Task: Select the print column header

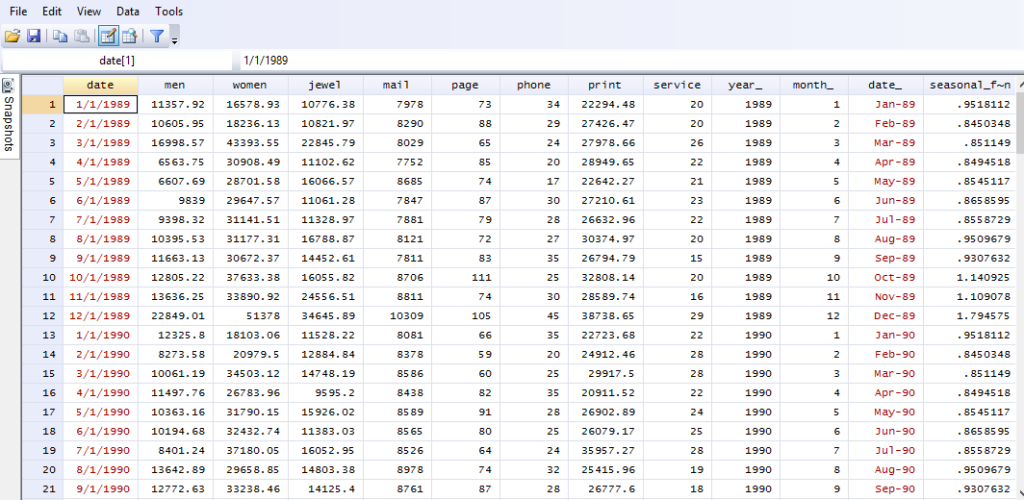Action: pos(606,85)
